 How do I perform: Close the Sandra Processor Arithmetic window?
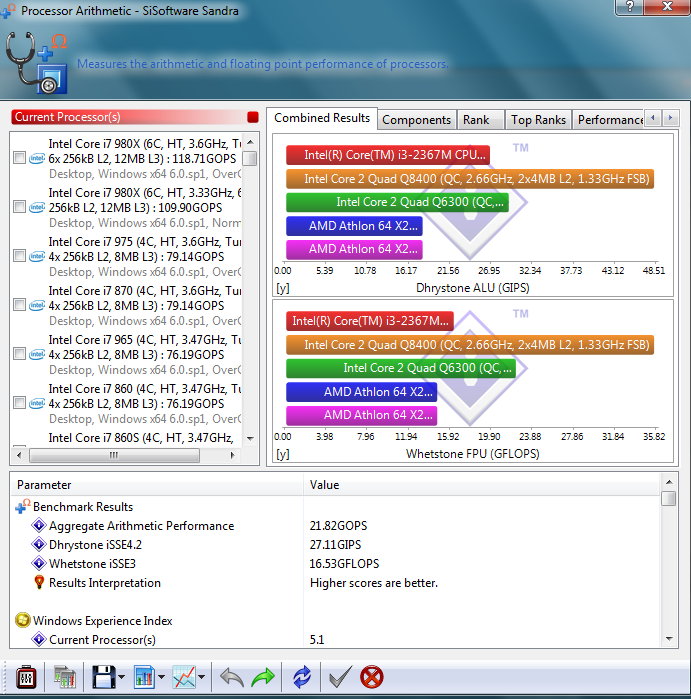click(x=667, y=7)
